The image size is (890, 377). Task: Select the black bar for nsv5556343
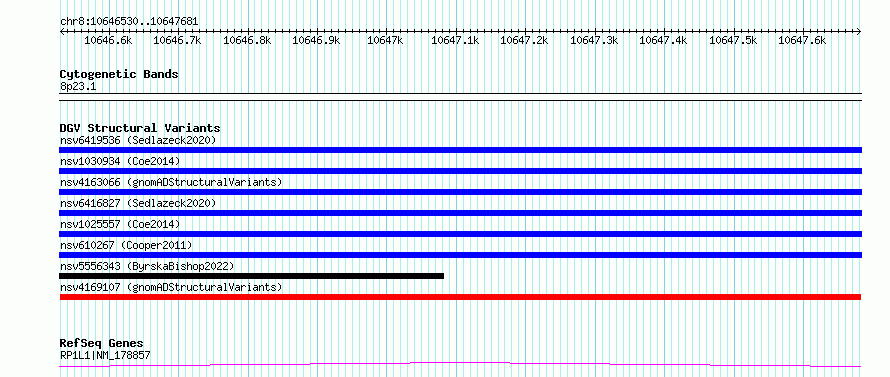click(x=251, y=276)
